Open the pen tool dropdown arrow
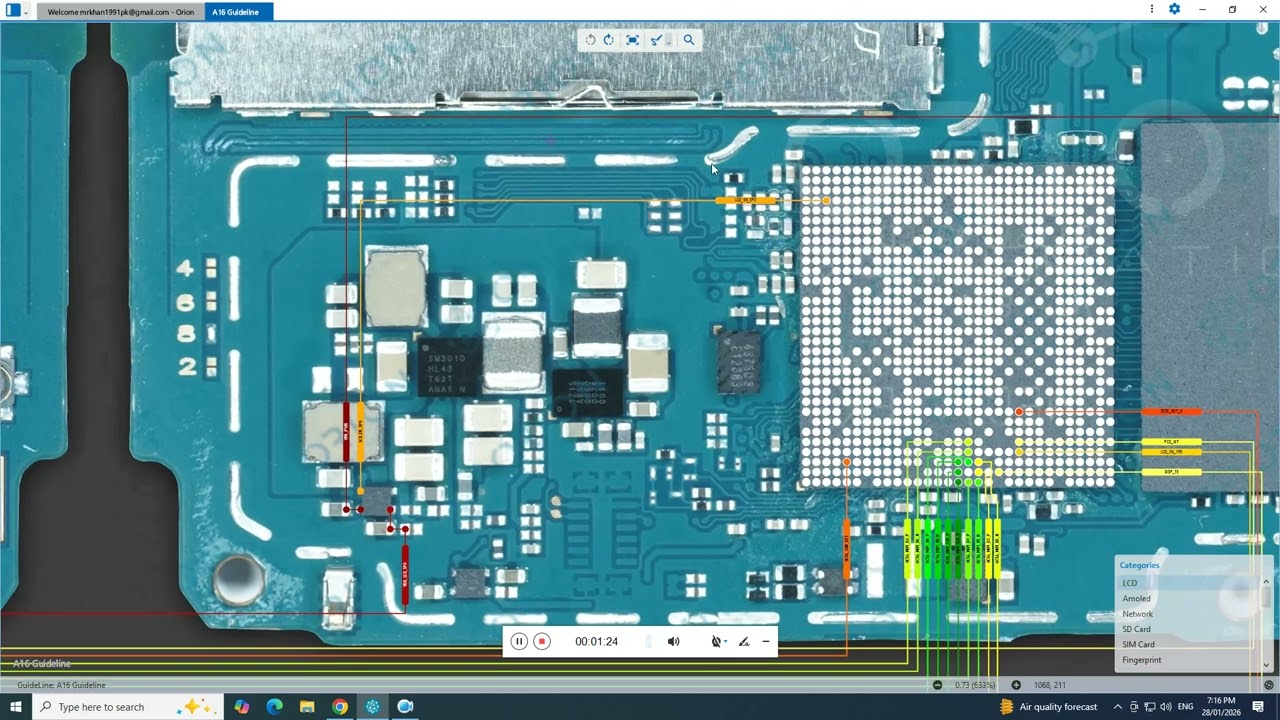This screenshot has height=720, width=1280. [x=668, y=43]
